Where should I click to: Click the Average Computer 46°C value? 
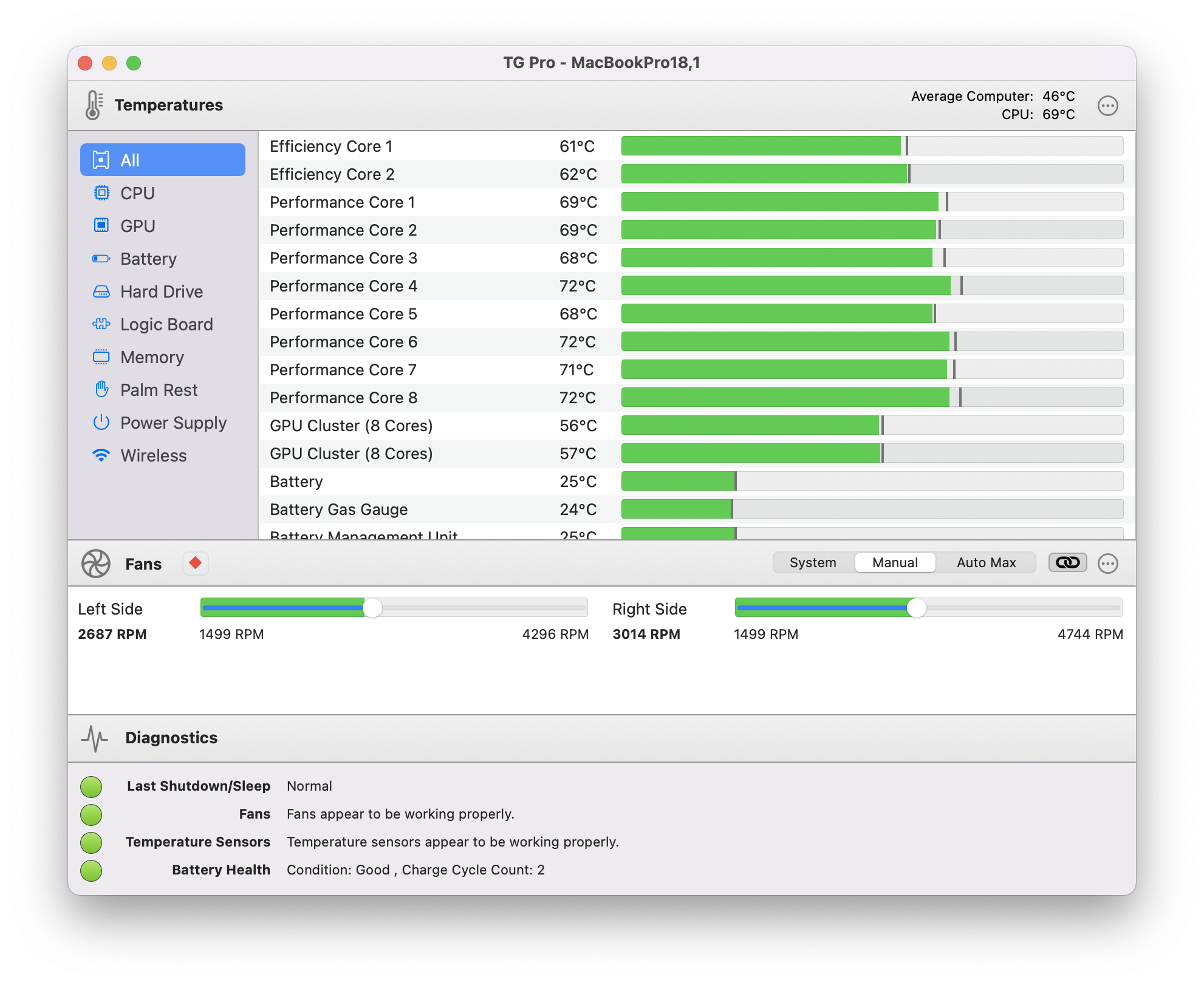[1059, 96]
